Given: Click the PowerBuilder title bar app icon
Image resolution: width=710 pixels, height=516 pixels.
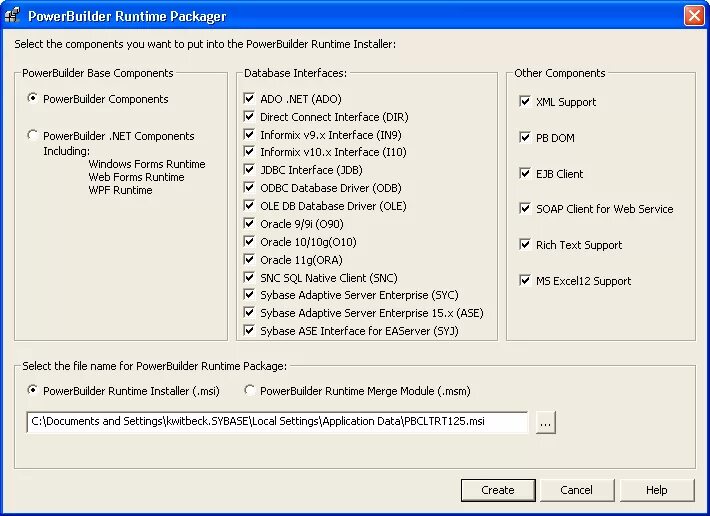Looking at the screenshot, I should pos(14,16).
